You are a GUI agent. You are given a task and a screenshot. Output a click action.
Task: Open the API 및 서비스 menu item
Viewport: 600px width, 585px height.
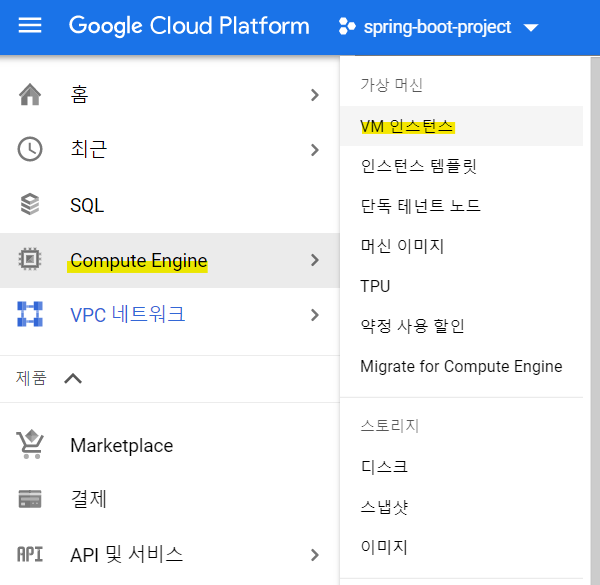point(170,554)
